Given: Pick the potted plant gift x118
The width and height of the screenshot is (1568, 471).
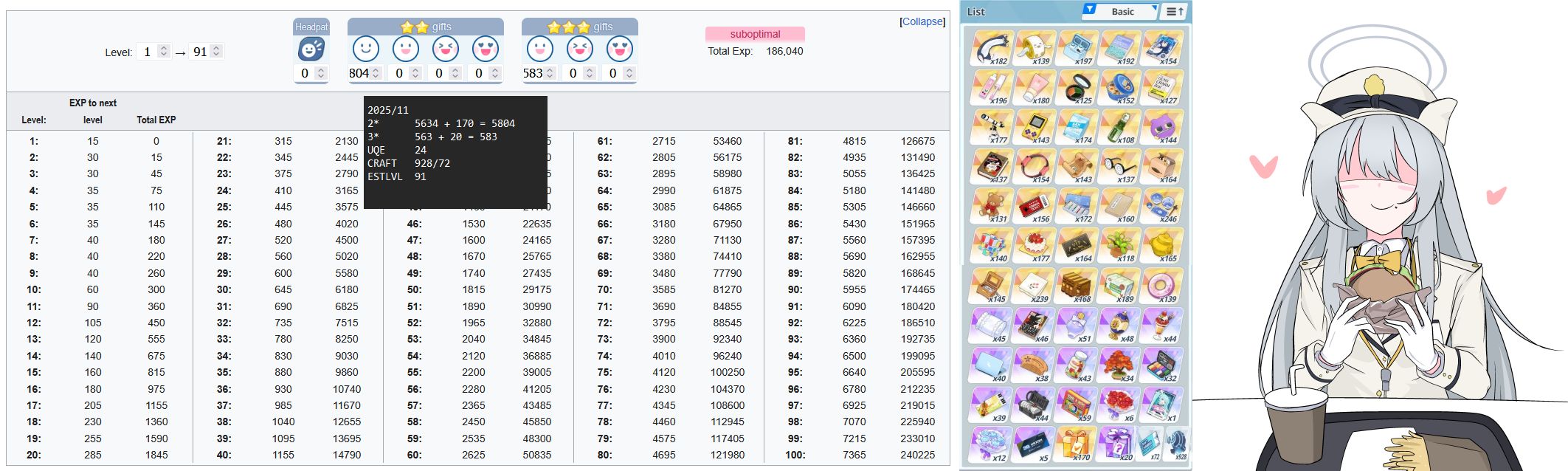Looking at the screenshot, I should pyautogui.click(x=1119, y=246).
